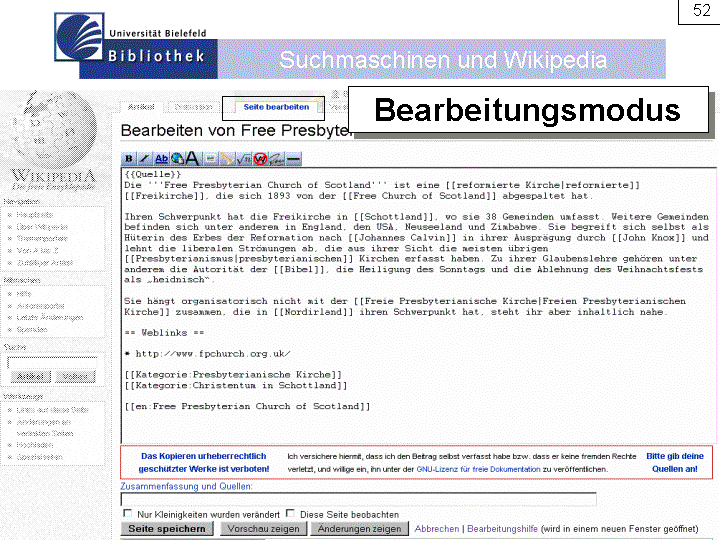Open Hochladen sidebar link
This screenshot has height=540, width=720.
(34, 445)
